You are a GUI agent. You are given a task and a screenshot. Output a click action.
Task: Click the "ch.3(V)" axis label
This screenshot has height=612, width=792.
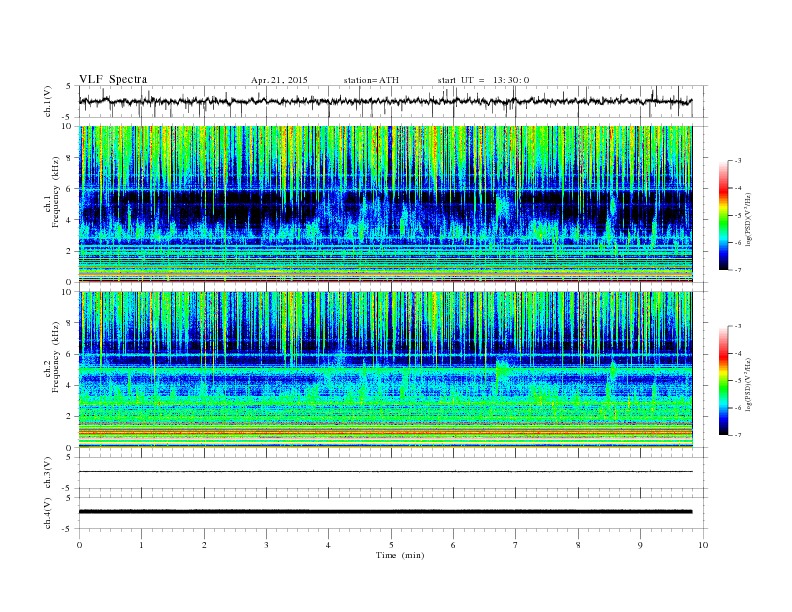click(x=47, y=473)
